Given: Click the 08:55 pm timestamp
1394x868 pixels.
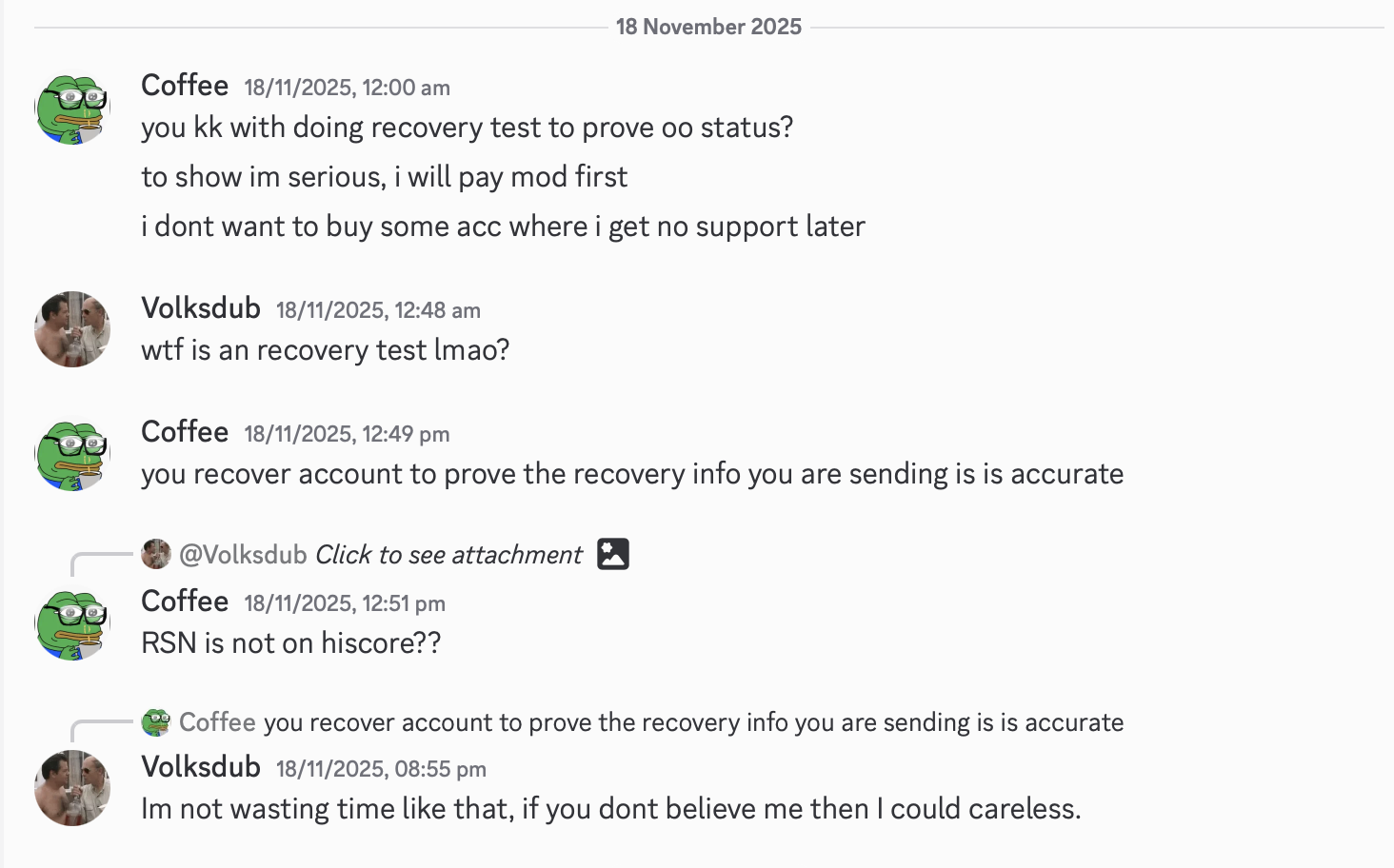Looking at the screenshot, I should tap(381, 769).
